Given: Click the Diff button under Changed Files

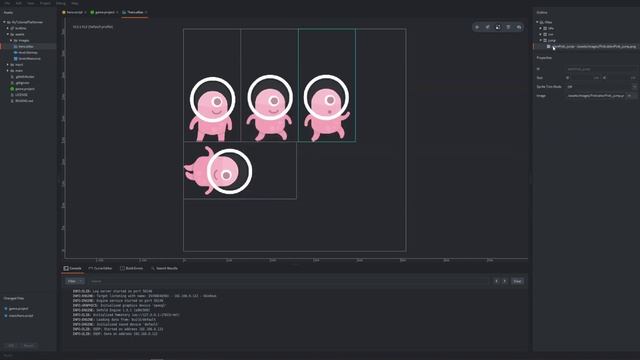Looking at the screenshot, I should pos(11,345).
